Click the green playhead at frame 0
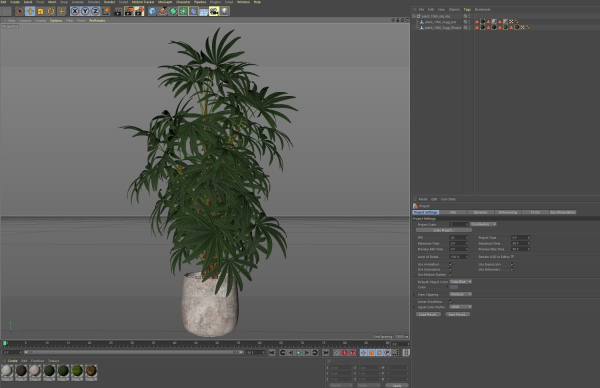 coord(5,344)
